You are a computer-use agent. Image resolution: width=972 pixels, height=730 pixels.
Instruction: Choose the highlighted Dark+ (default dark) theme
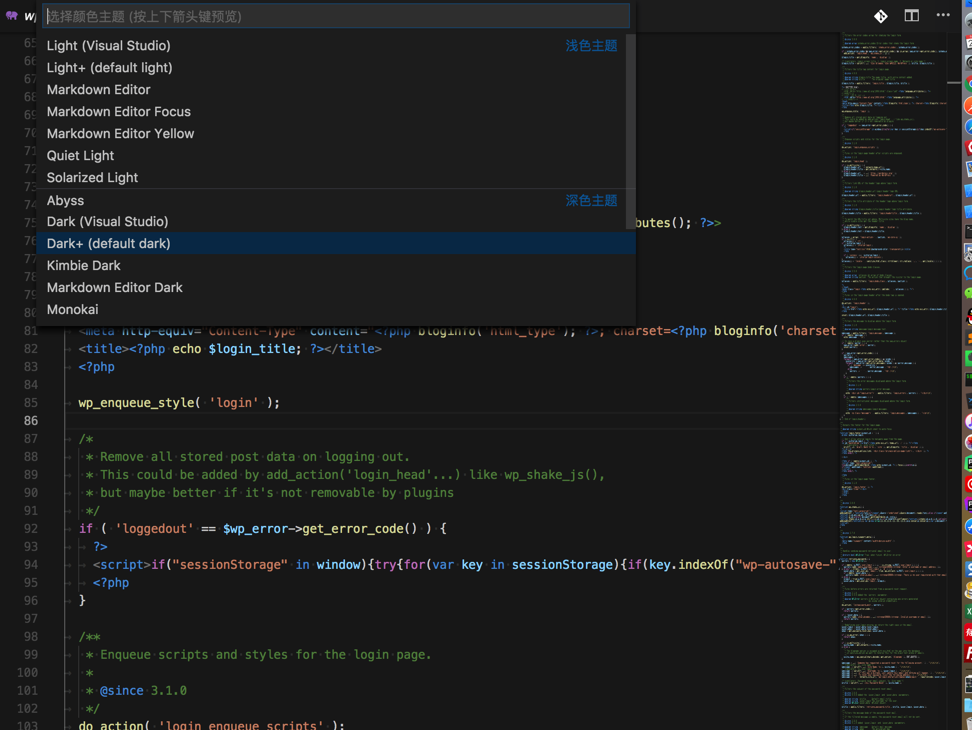tap(336, 244)
